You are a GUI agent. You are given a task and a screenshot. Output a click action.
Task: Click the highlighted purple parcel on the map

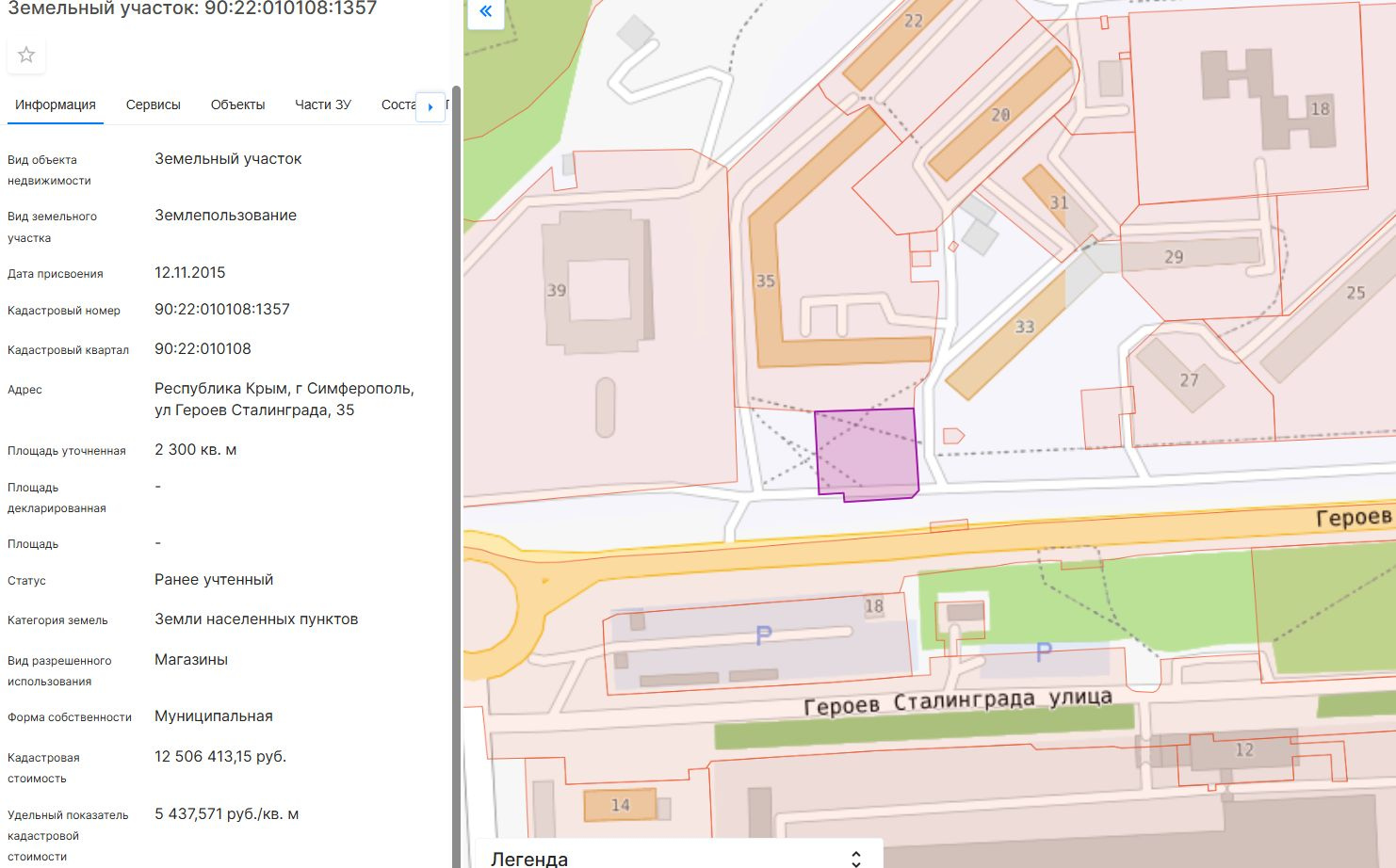pos(866,452)
